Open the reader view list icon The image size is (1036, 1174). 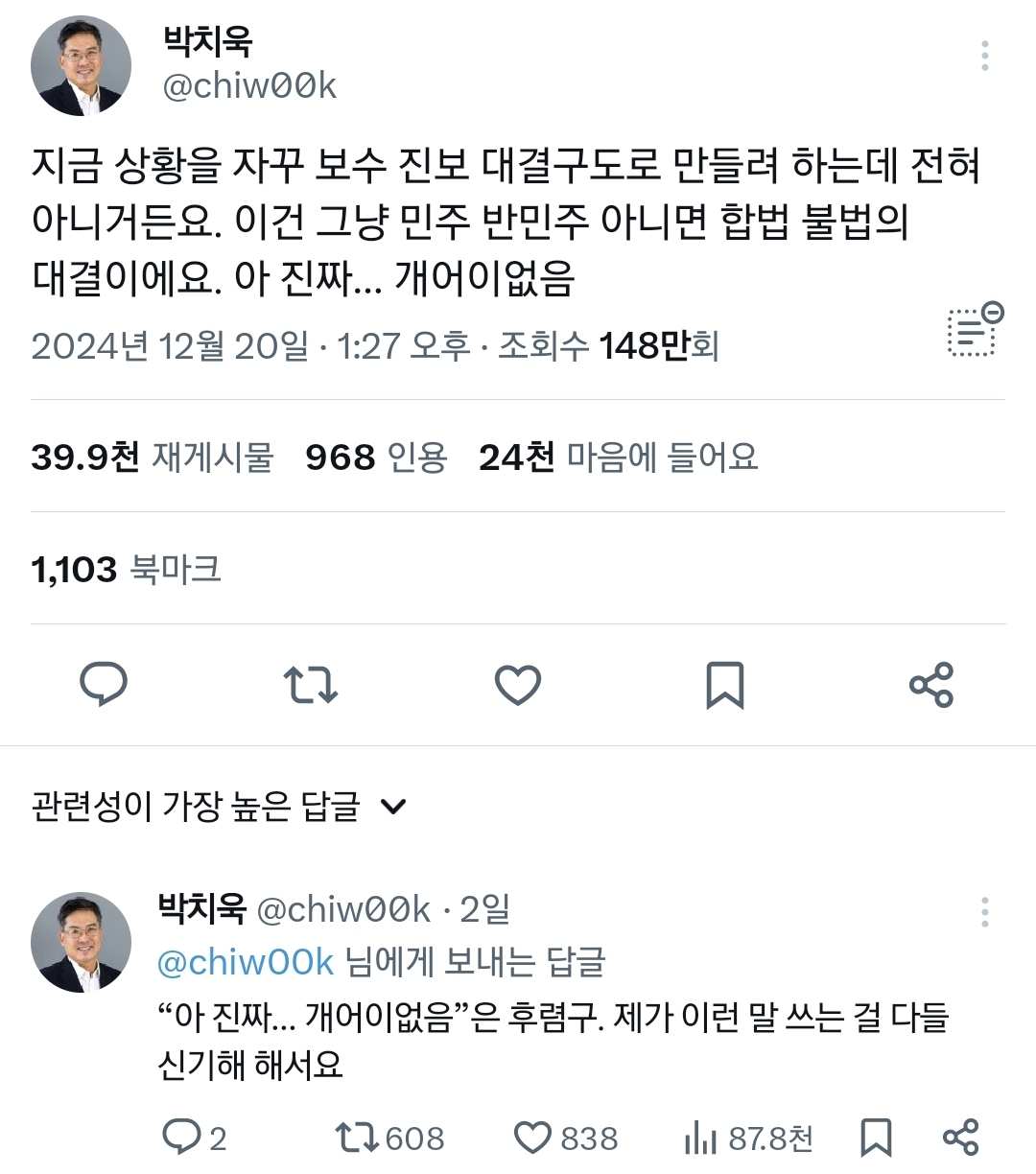pos(975,331)
